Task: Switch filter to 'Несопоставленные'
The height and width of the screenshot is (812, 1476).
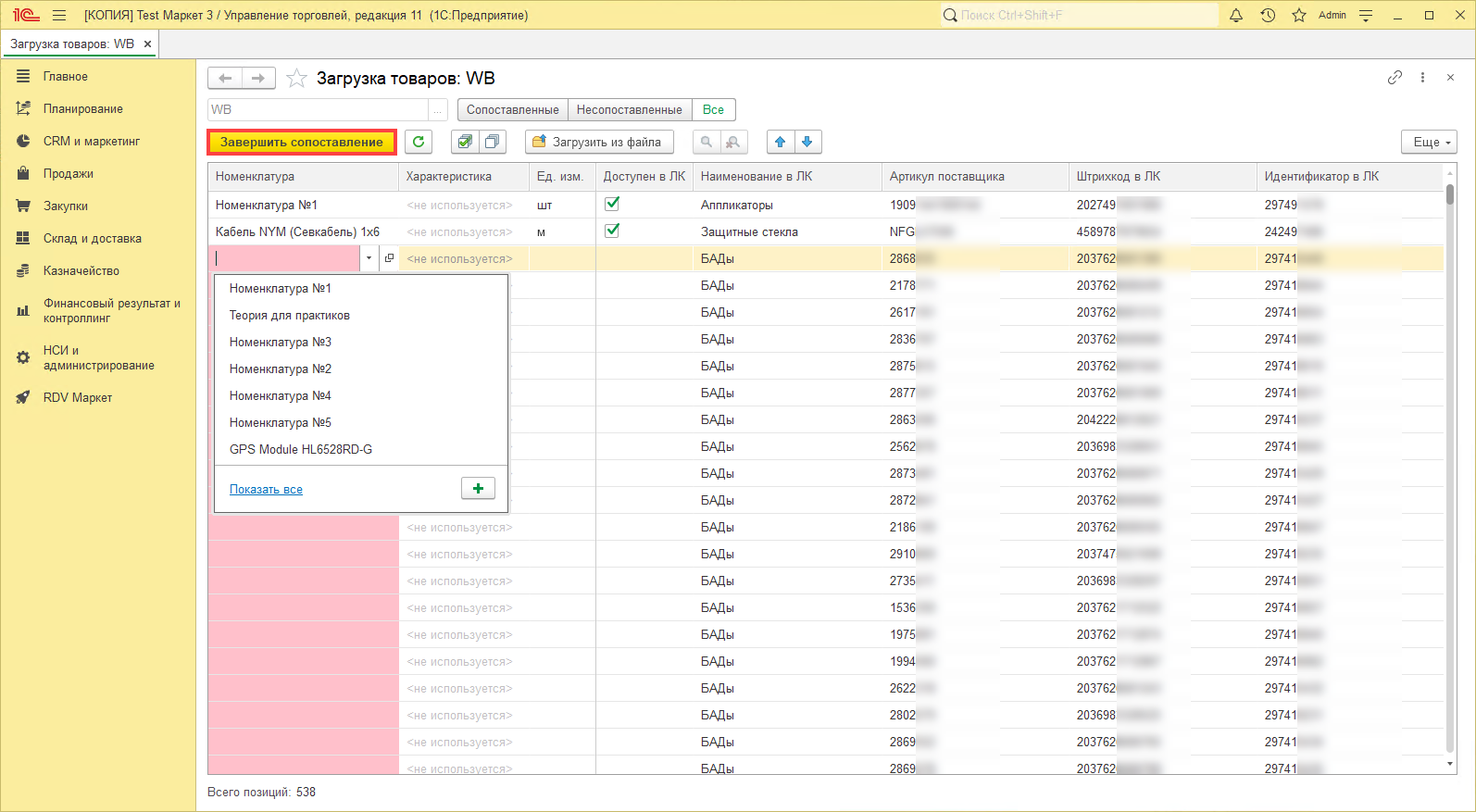Action: [x=629, y=109]
